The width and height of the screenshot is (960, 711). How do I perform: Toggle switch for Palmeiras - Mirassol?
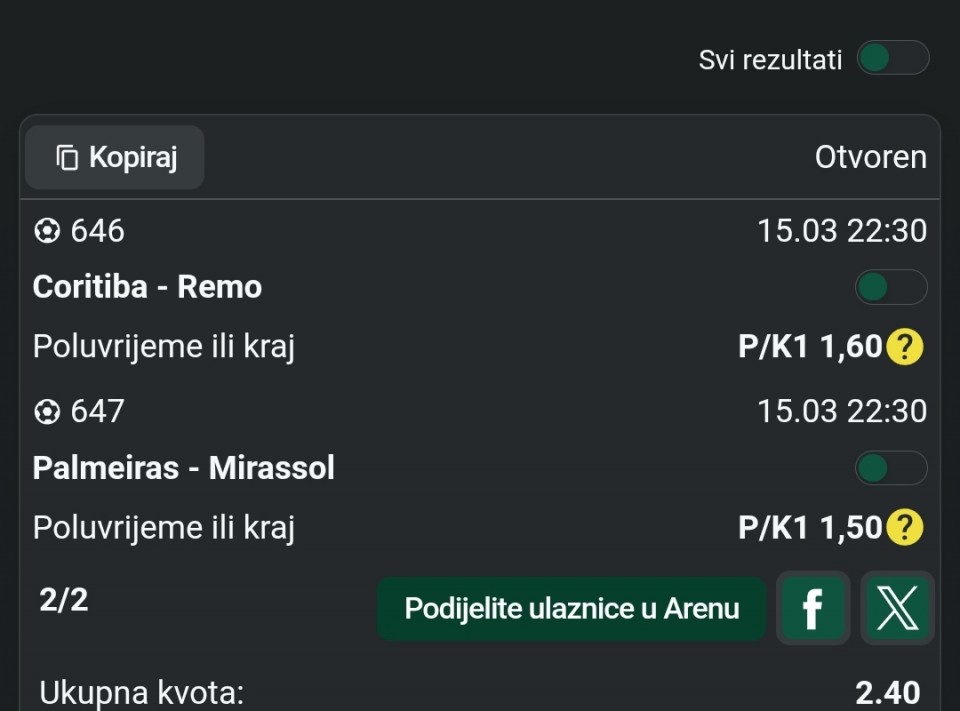click(x=890, y=468)
